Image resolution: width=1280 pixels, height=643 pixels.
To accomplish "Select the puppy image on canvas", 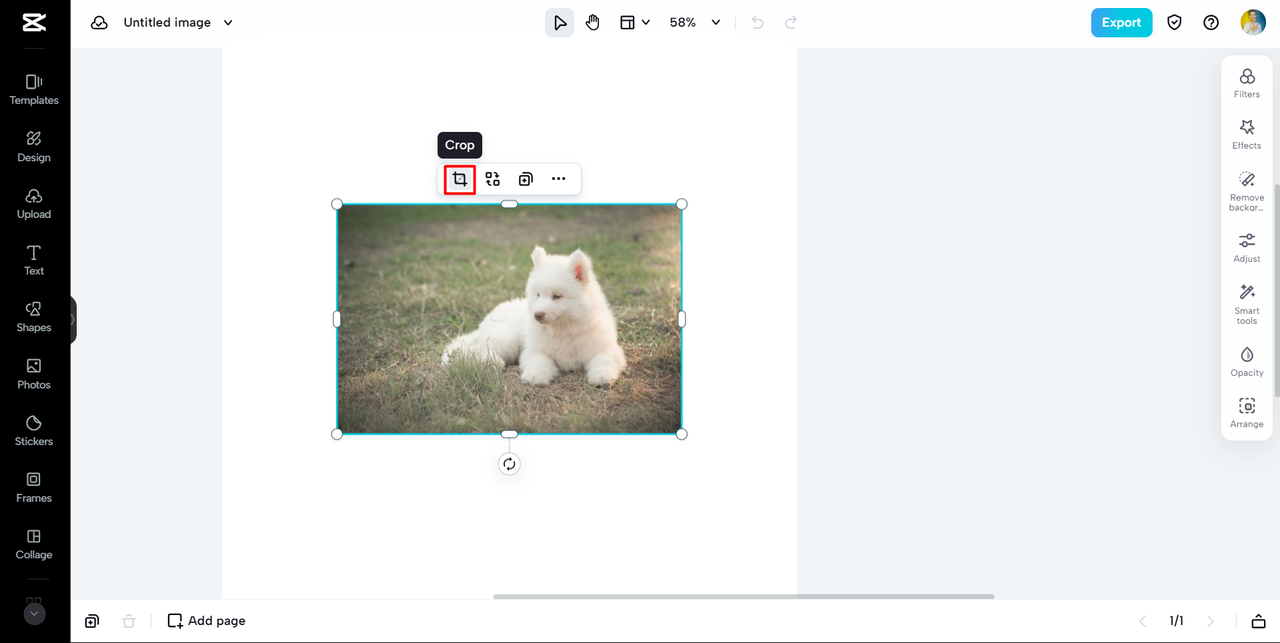I will [509, 319].
